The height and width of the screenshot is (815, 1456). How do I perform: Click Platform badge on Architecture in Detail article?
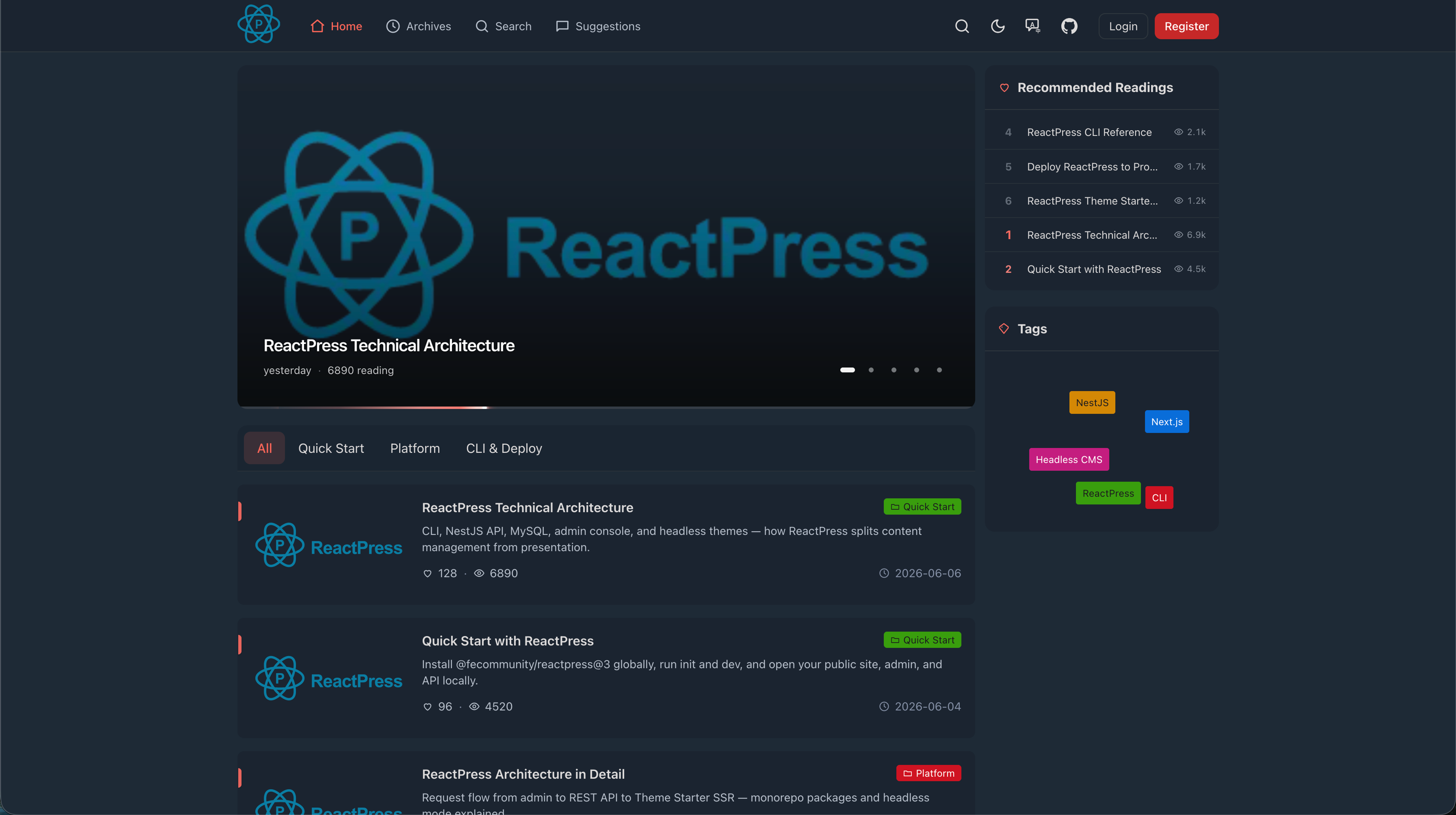[x=929, y=773]
